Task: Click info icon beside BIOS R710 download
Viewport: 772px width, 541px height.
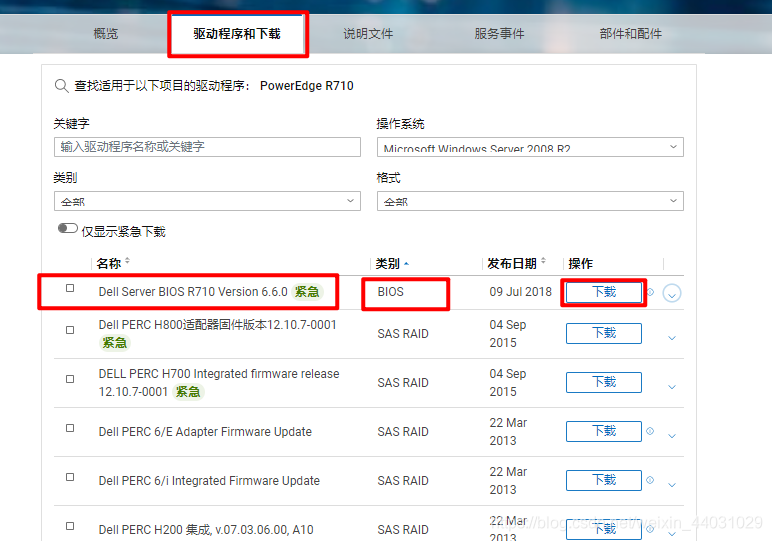Action: (x=651, y=292)
